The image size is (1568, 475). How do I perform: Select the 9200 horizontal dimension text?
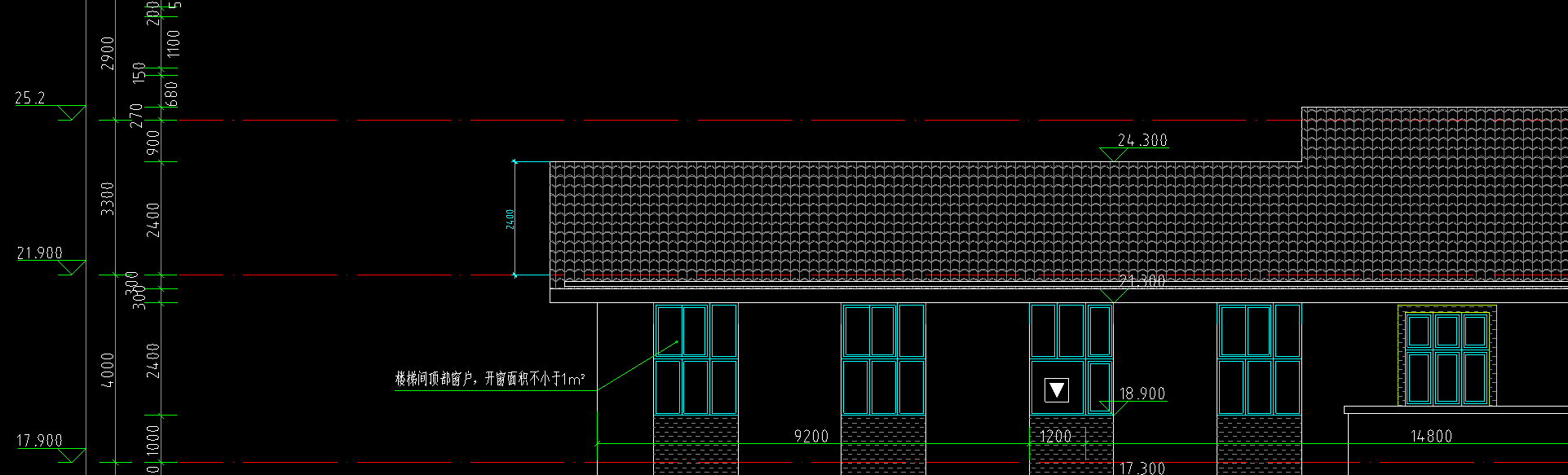811,437
